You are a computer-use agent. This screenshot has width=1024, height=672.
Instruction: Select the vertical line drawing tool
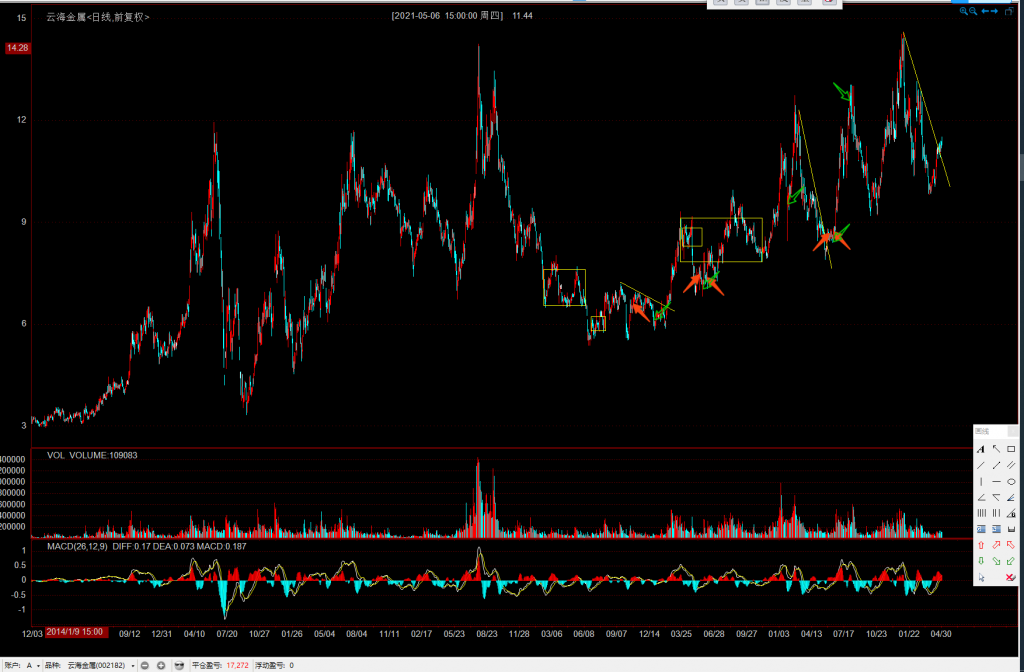[981, 481]
